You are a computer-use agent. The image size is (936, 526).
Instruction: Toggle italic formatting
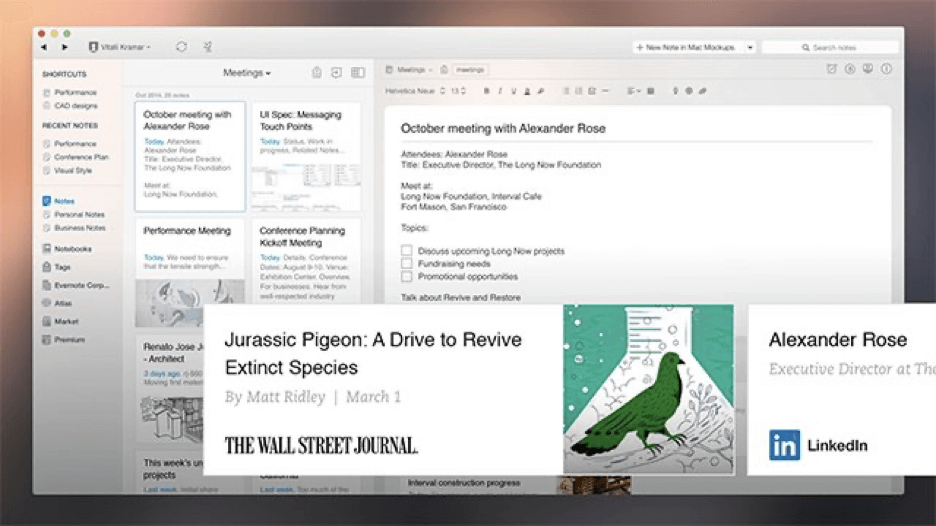tap(500, 91)
